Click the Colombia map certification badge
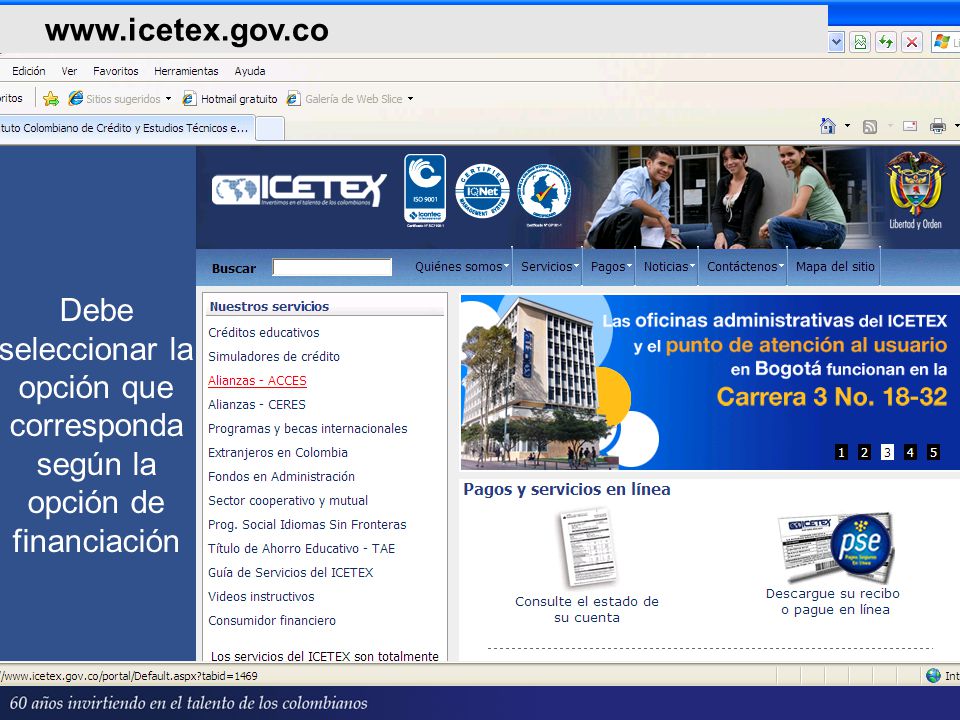 (x=544, y=193)
